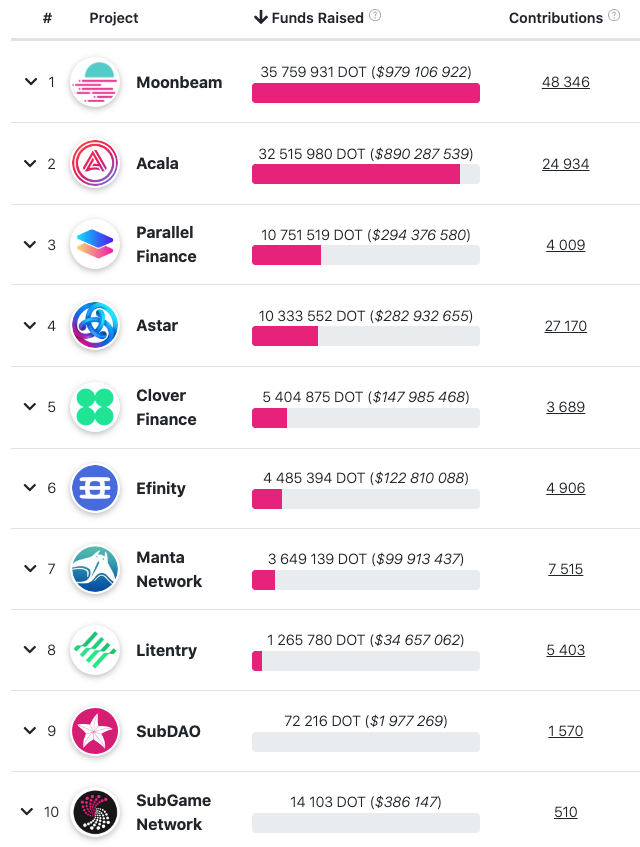Click the Parallel Finance logo icon
This screenshot has width=640, height=847.
(x=95, y=244)
